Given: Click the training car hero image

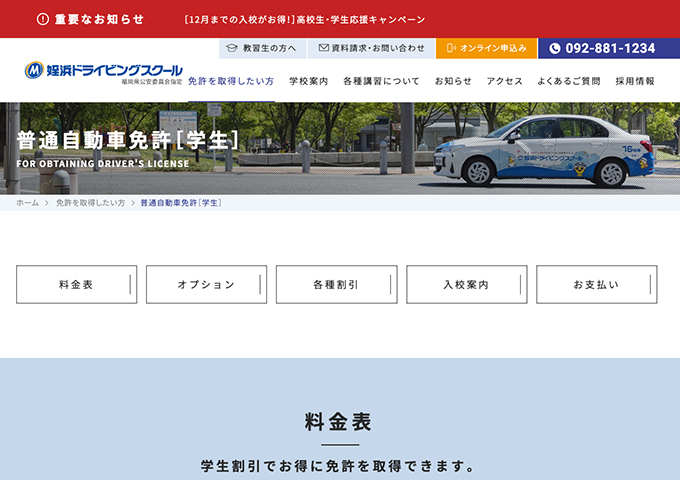Looking at the screenshot, I should [x=340, y=148].
